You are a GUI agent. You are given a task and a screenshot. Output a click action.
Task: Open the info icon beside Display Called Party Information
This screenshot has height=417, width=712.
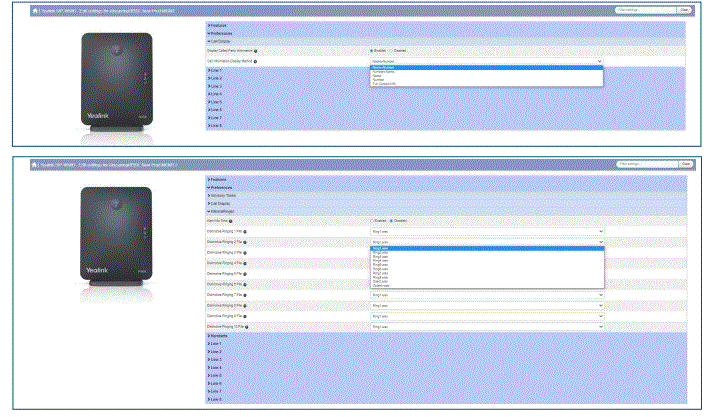point(256,51)
